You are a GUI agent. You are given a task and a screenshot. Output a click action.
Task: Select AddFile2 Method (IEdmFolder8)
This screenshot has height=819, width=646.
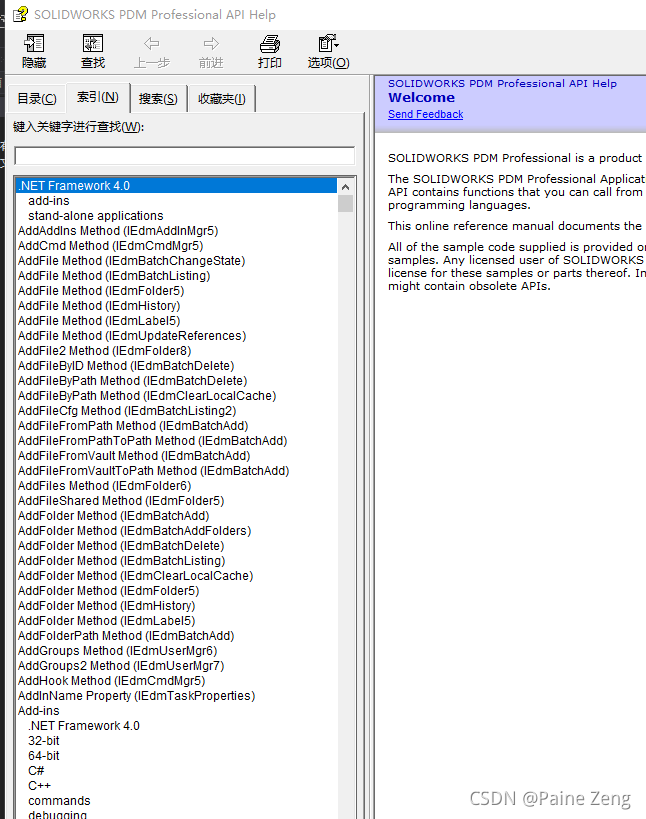[104, 350]
